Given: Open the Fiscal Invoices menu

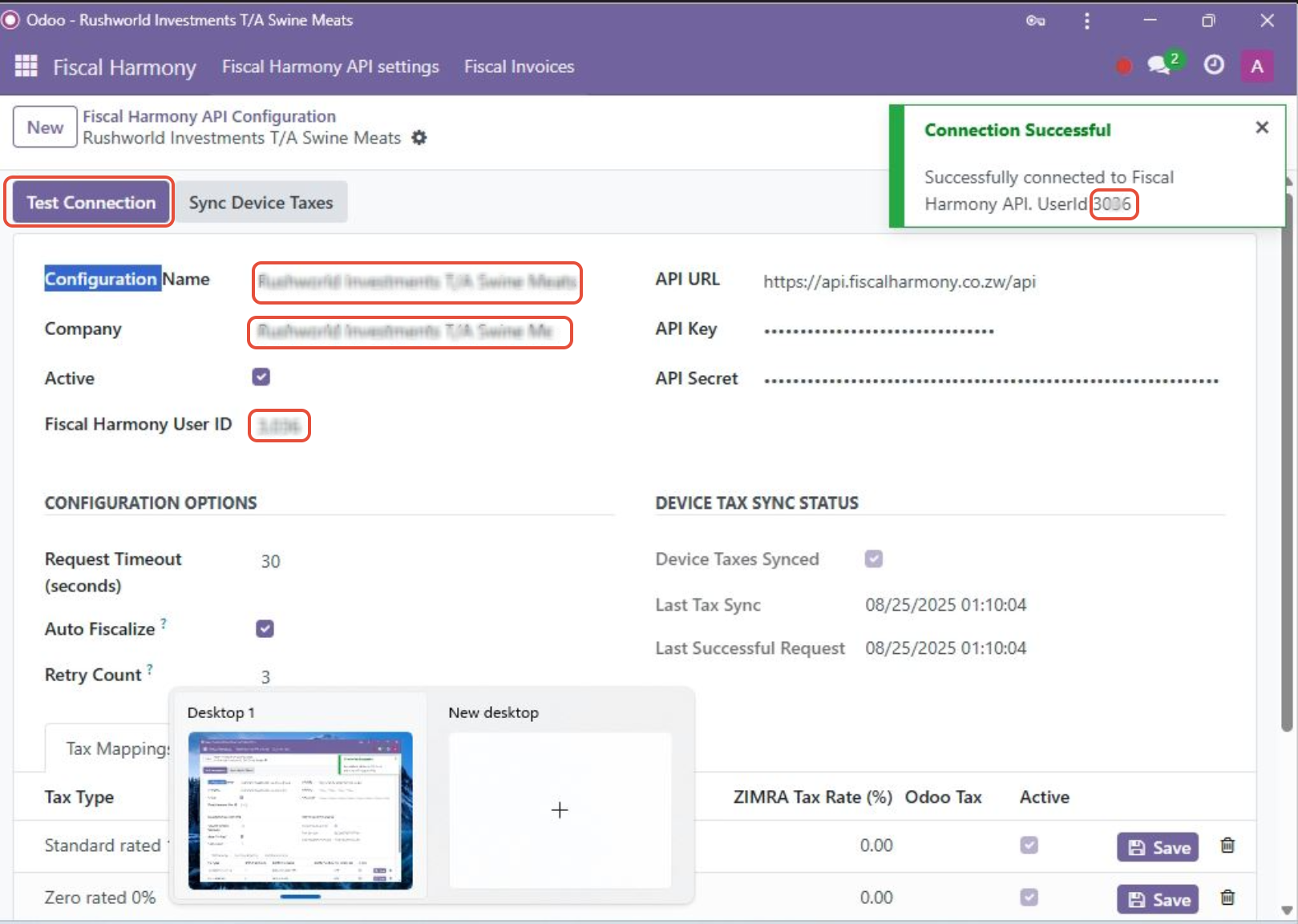Looking at the screenshot, I should (x=520, y=67).
